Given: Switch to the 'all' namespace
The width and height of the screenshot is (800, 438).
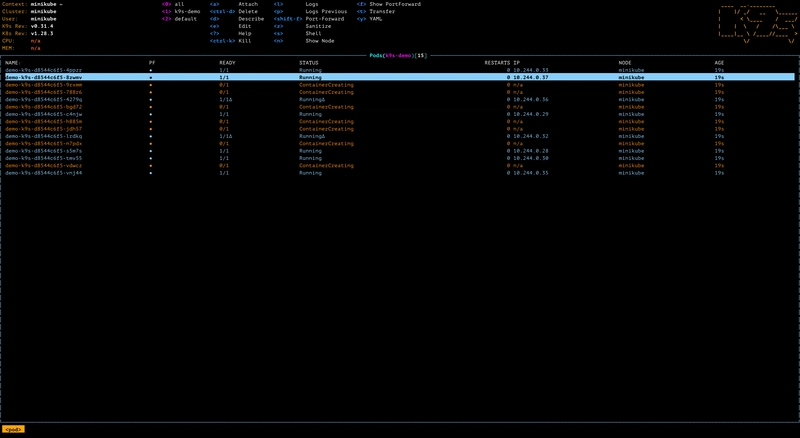Looking at the screenshot, I should pos(178,4).
